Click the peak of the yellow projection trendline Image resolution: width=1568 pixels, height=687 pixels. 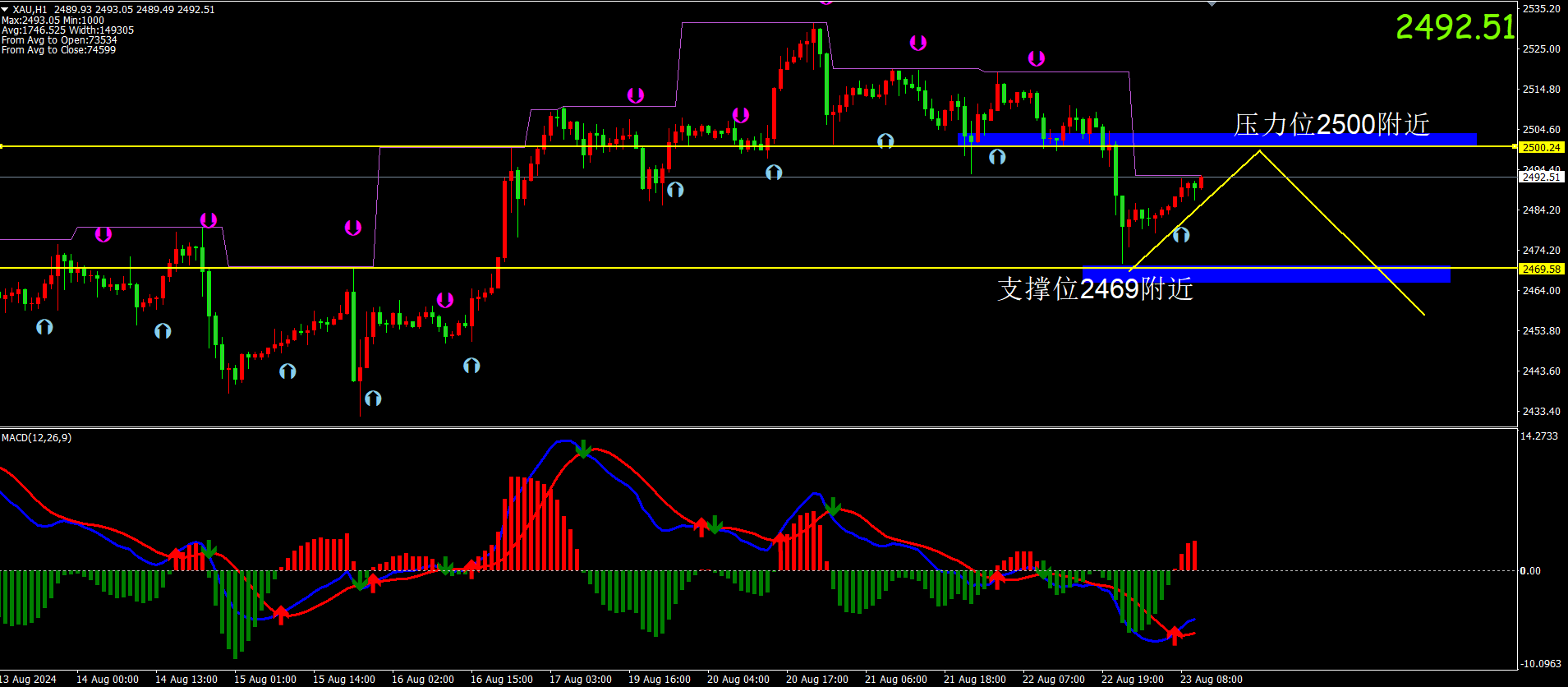coord(1259,151)
